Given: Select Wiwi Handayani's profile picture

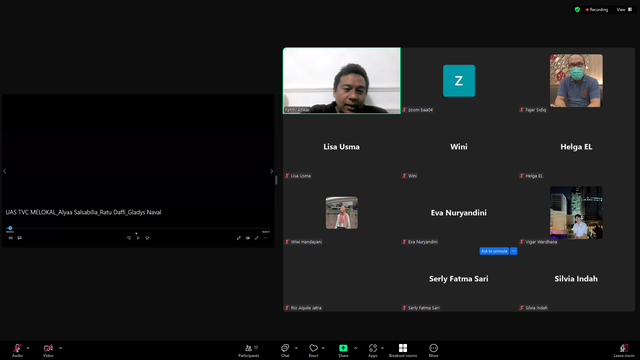Looking at the screenshot, I should tap(342, 213).
